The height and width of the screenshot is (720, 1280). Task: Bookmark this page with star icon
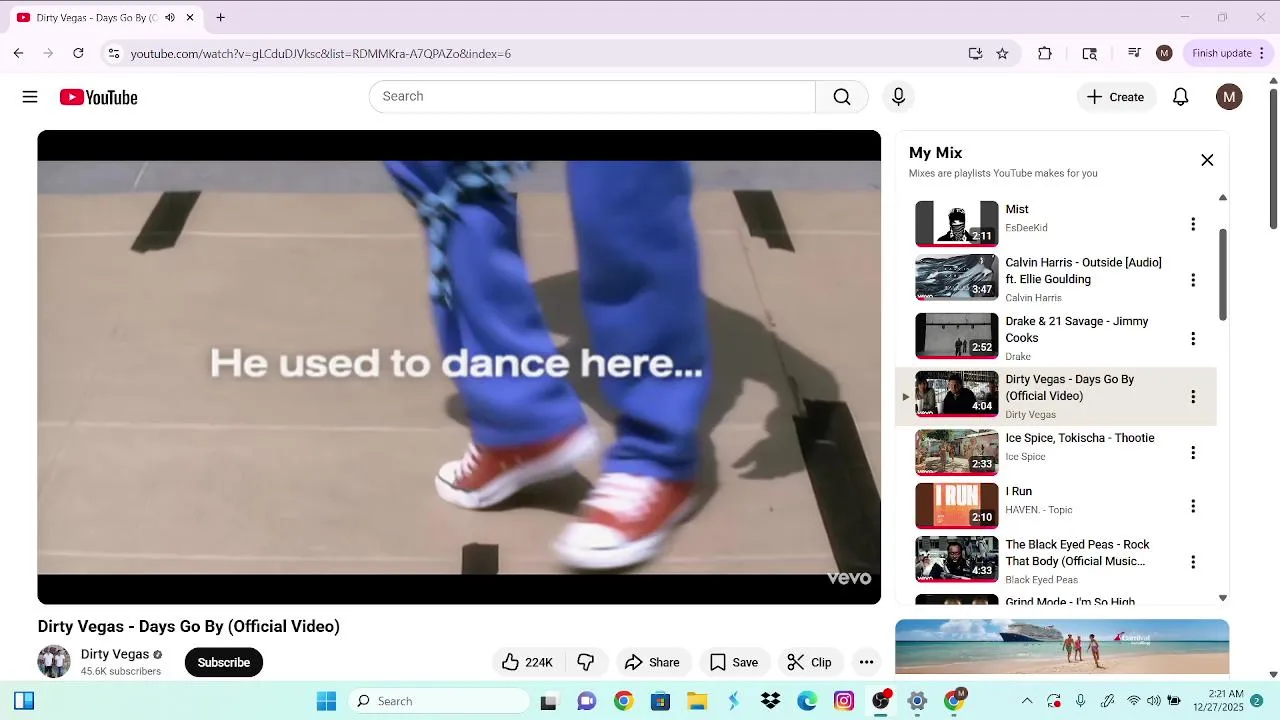[1002, 53]
